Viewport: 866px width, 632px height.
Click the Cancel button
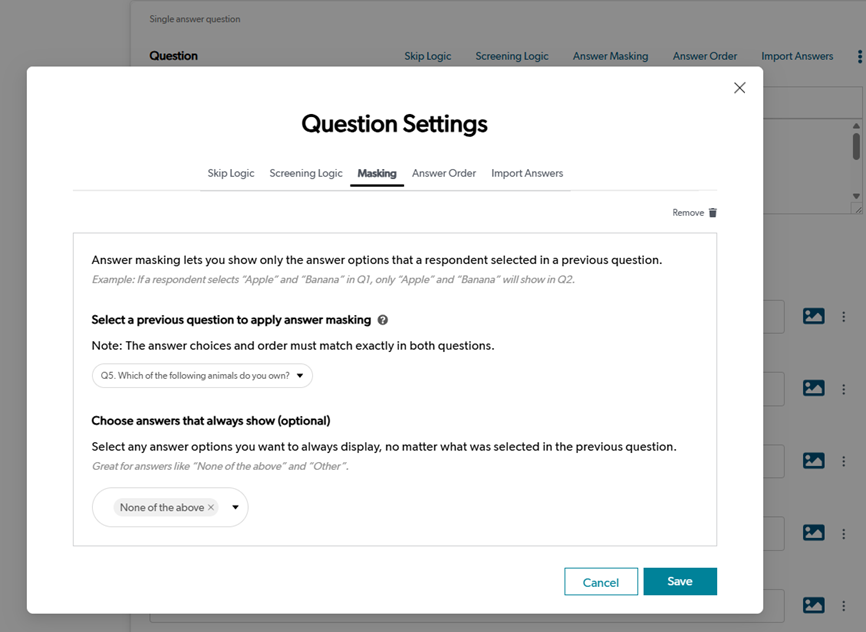601,582
